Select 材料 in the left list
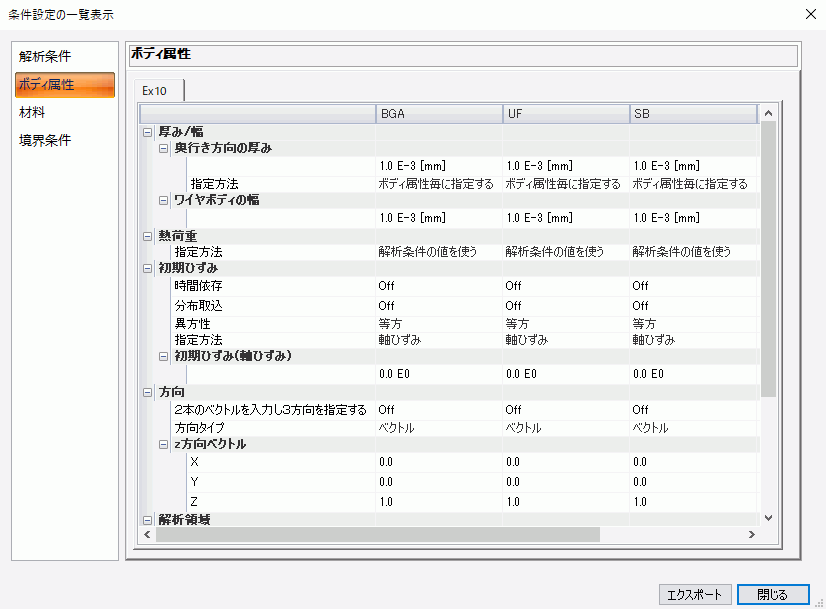This screenshot has width=826, height=609. point(32,112)
